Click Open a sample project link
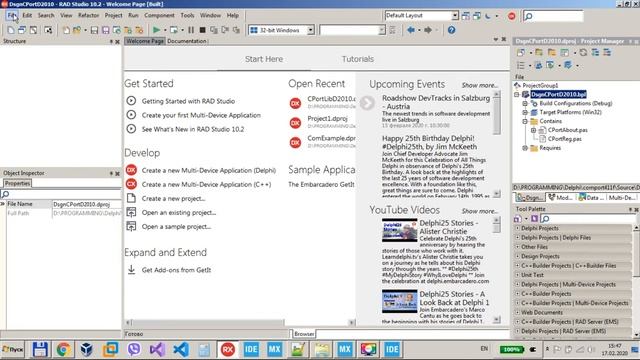The height and width of the screenshot is (360, 640). [x=176, y=227]
